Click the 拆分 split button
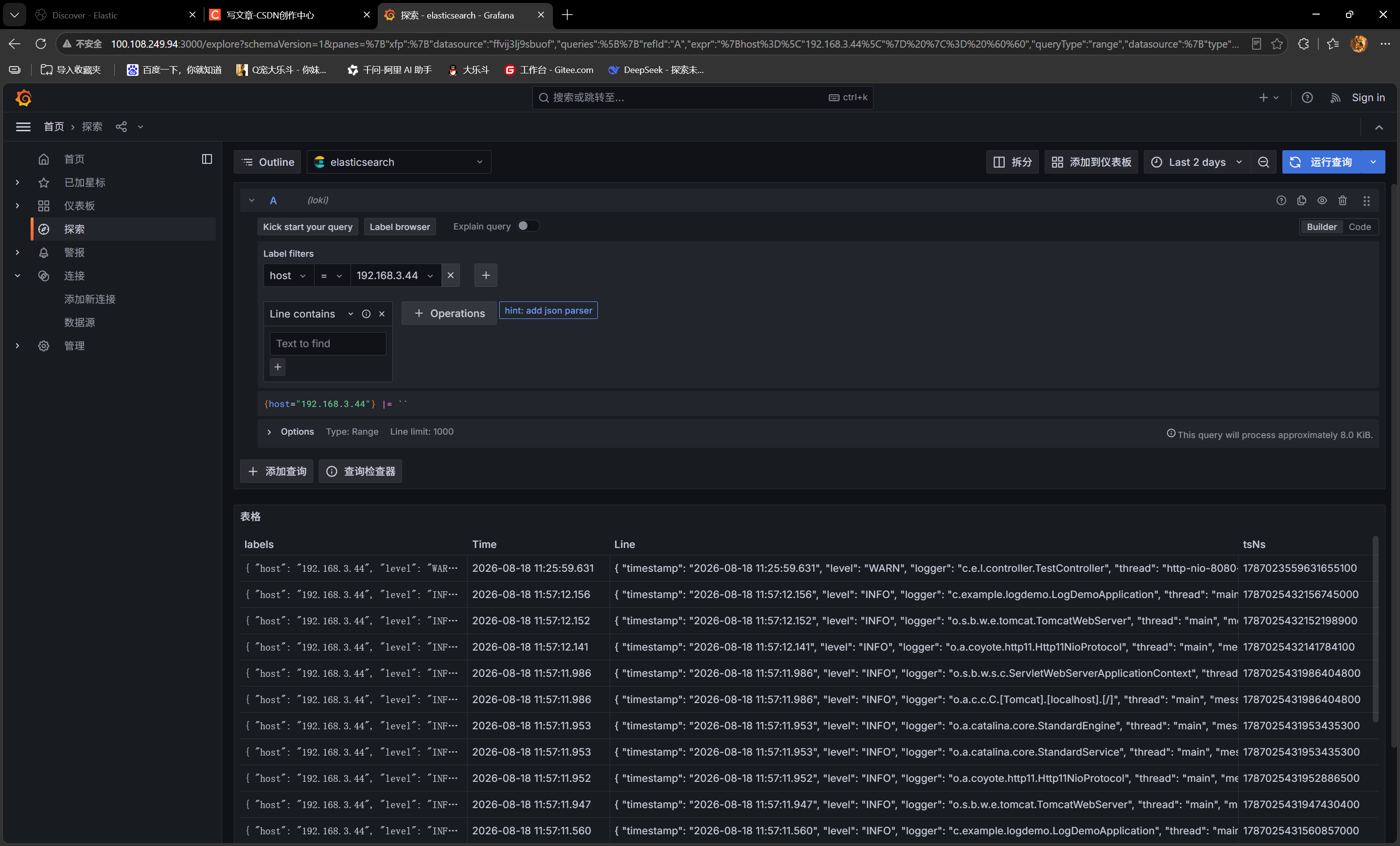 (1013, 162)
